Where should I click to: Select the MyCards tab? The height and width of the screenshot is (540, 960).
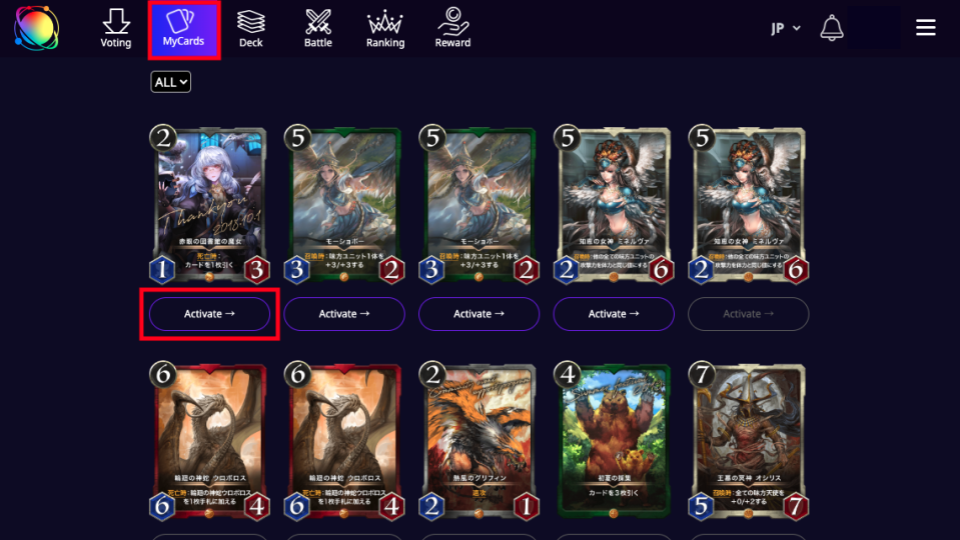184,29
